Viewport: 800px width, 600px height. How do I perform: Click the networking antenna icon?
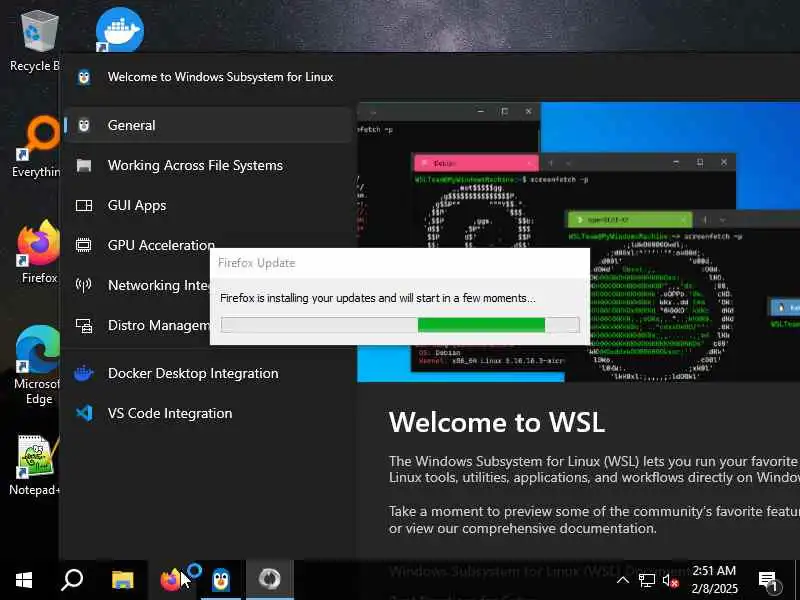tap(84, 285)
